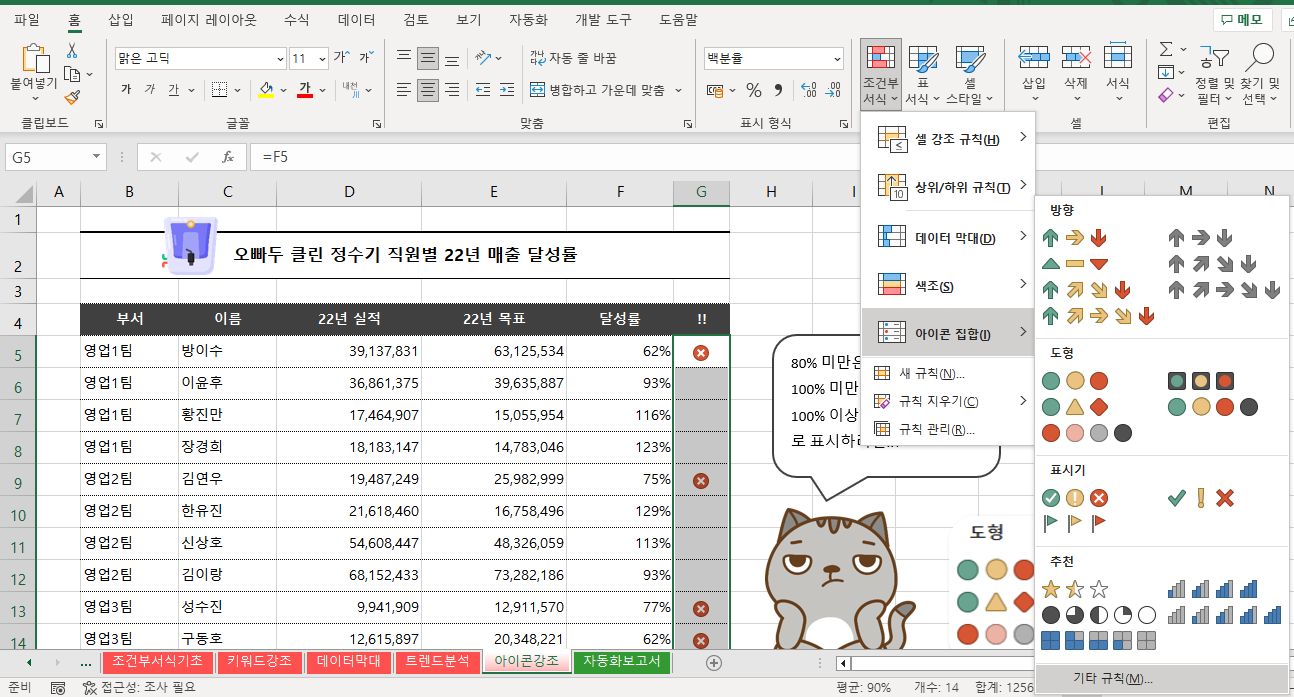The height and width of the screenshot is (697, 1294).
Task: Open the font name 맑은 고딕 dropdown
Action: click(281, 59)
